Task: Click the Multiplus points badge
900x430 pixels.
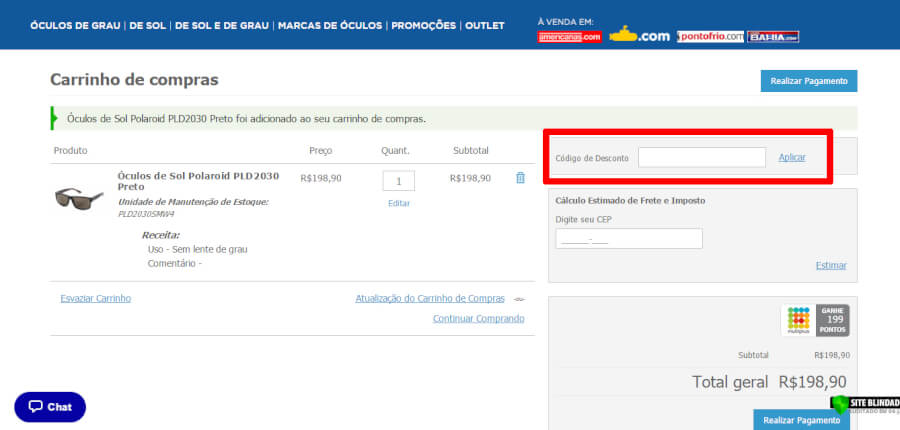Action: [x=816, y=320]
